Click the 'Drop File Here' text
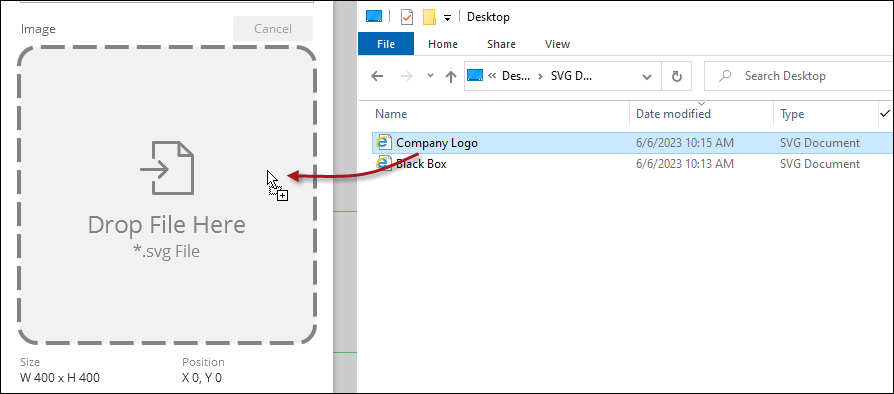 pos(166,225)
